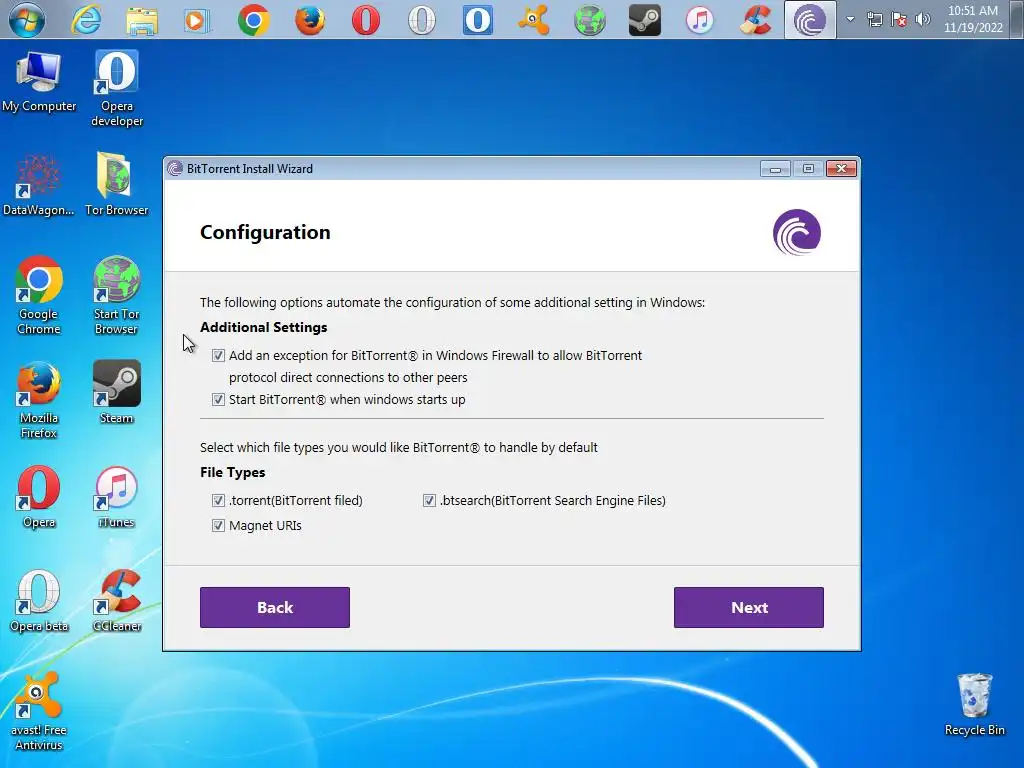Open avast antivirus taskbar icon

[534, 20]
